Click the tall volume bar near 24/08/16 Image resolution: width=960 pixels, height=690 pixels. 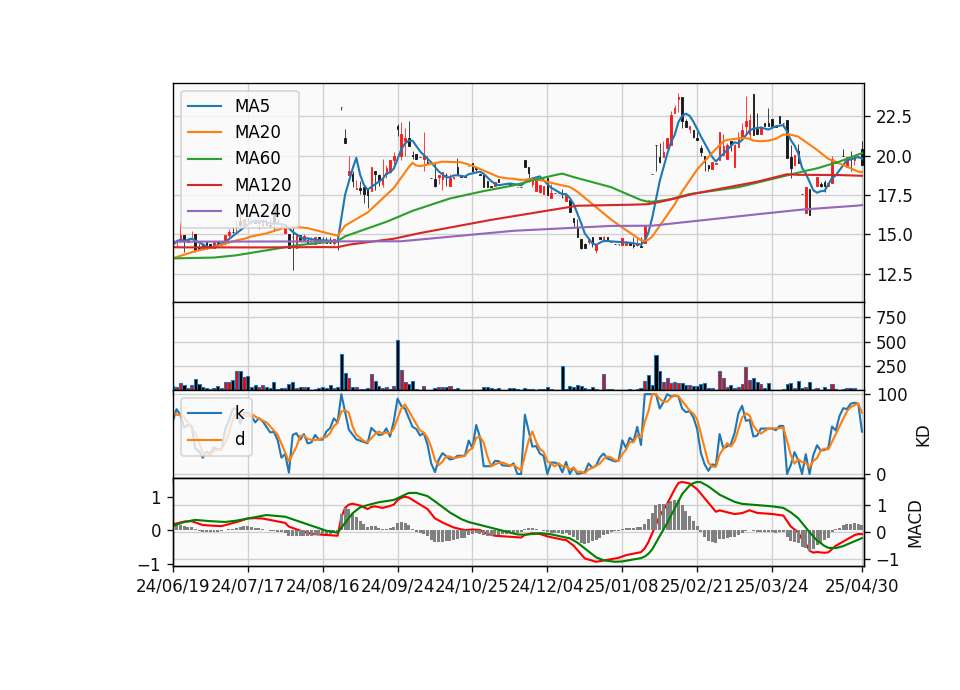[342, 372]
